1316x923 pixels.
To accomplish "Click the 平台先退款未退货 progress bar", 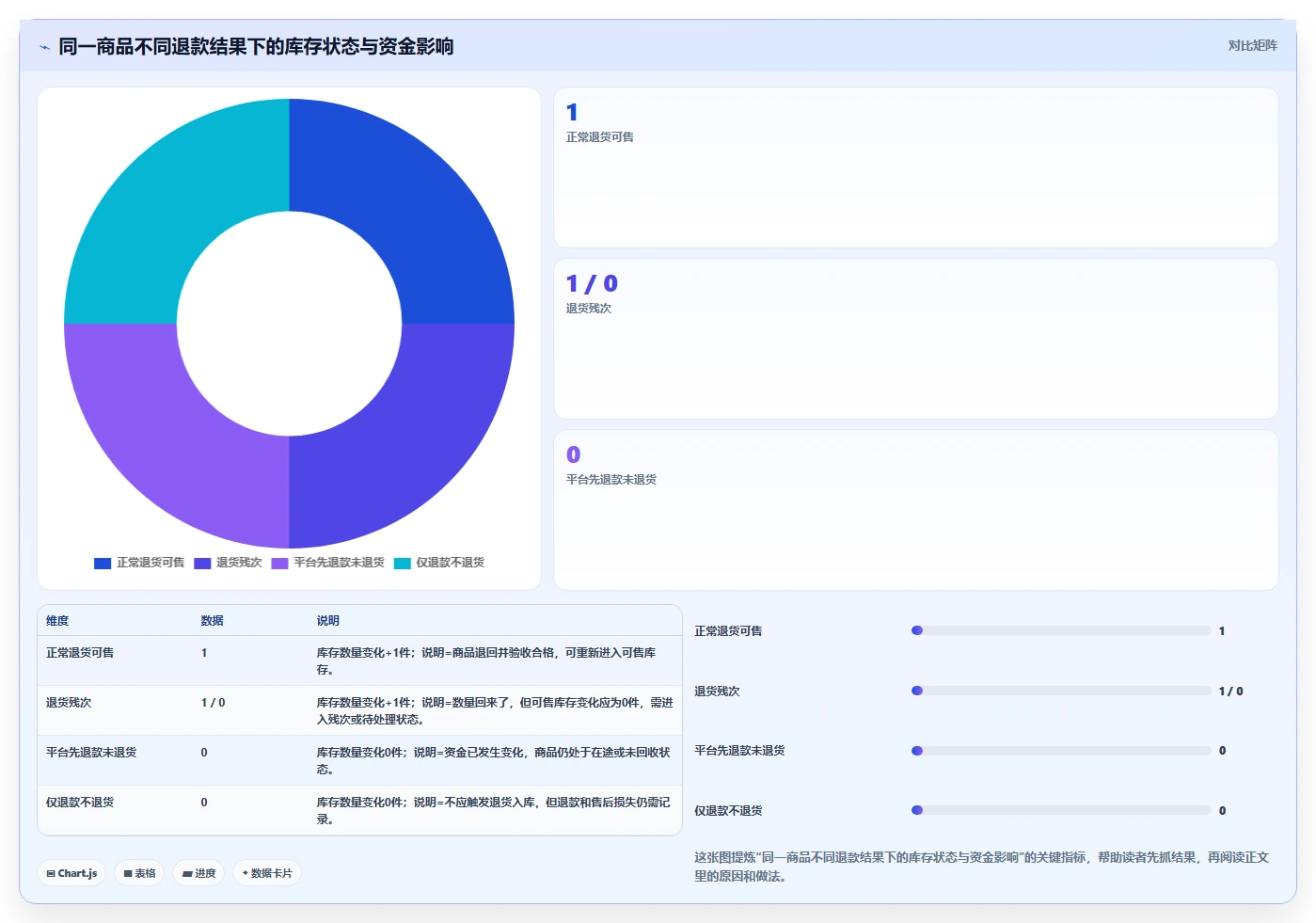I will tap(1061, 751).
